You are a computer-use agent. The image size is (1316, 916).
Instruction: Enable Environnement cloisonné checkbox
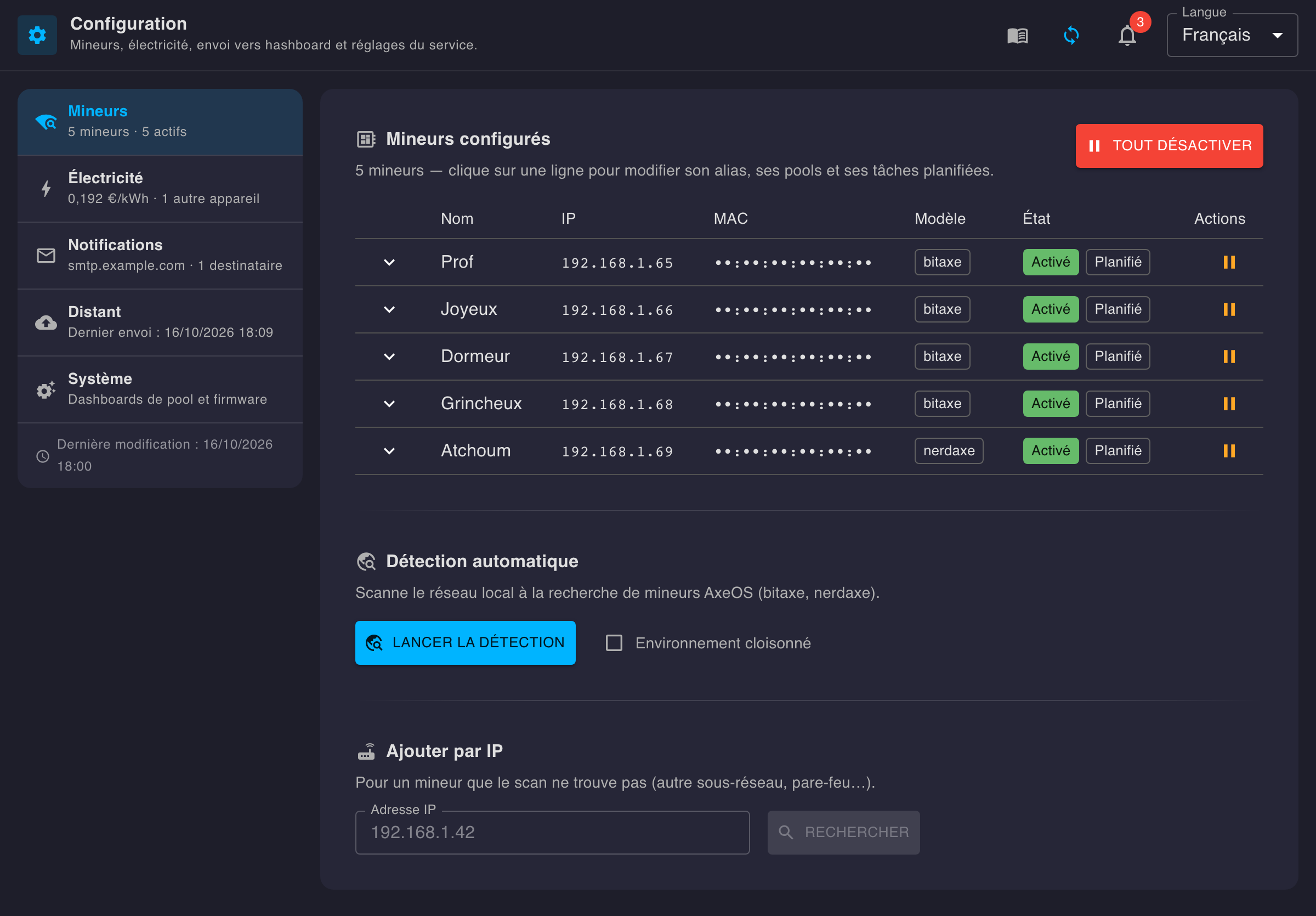tap(614, 643)
